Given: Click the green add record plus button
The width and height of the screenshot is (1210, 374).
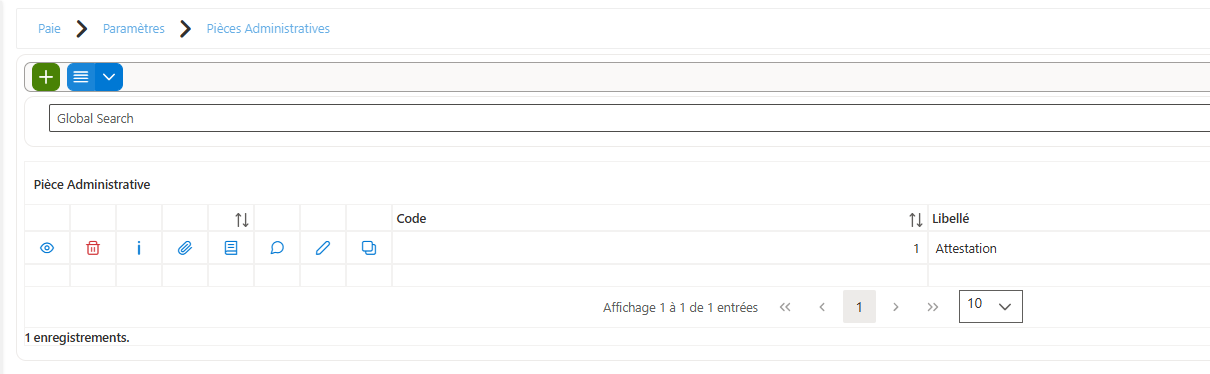Looking at the screenshot, I should pyautogui.click(x=46, y=77).
